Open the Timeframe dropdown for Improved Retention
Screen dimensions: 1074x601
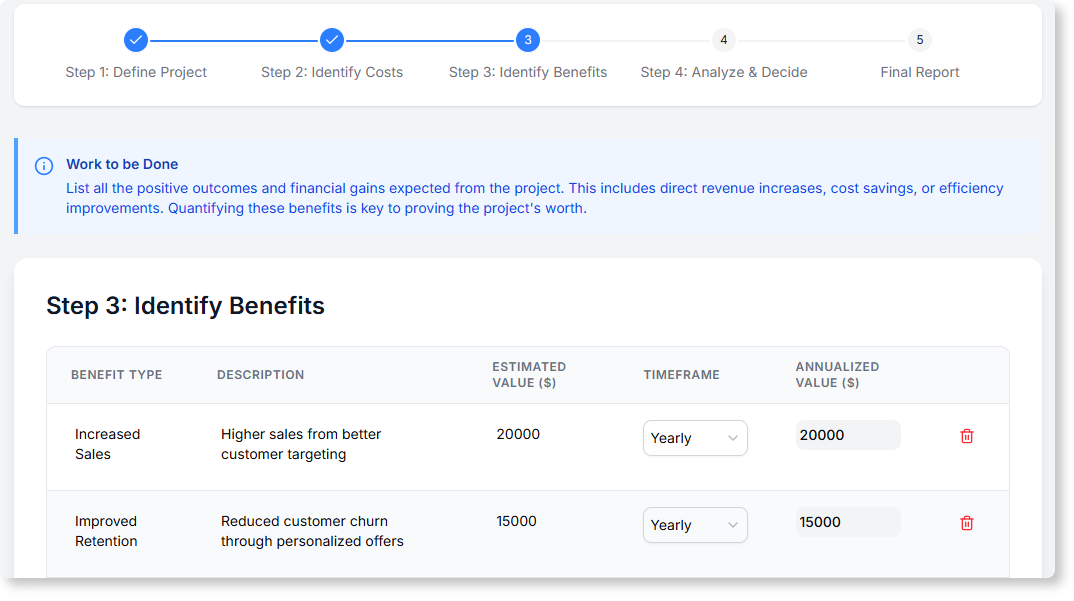tap(695, 525)
